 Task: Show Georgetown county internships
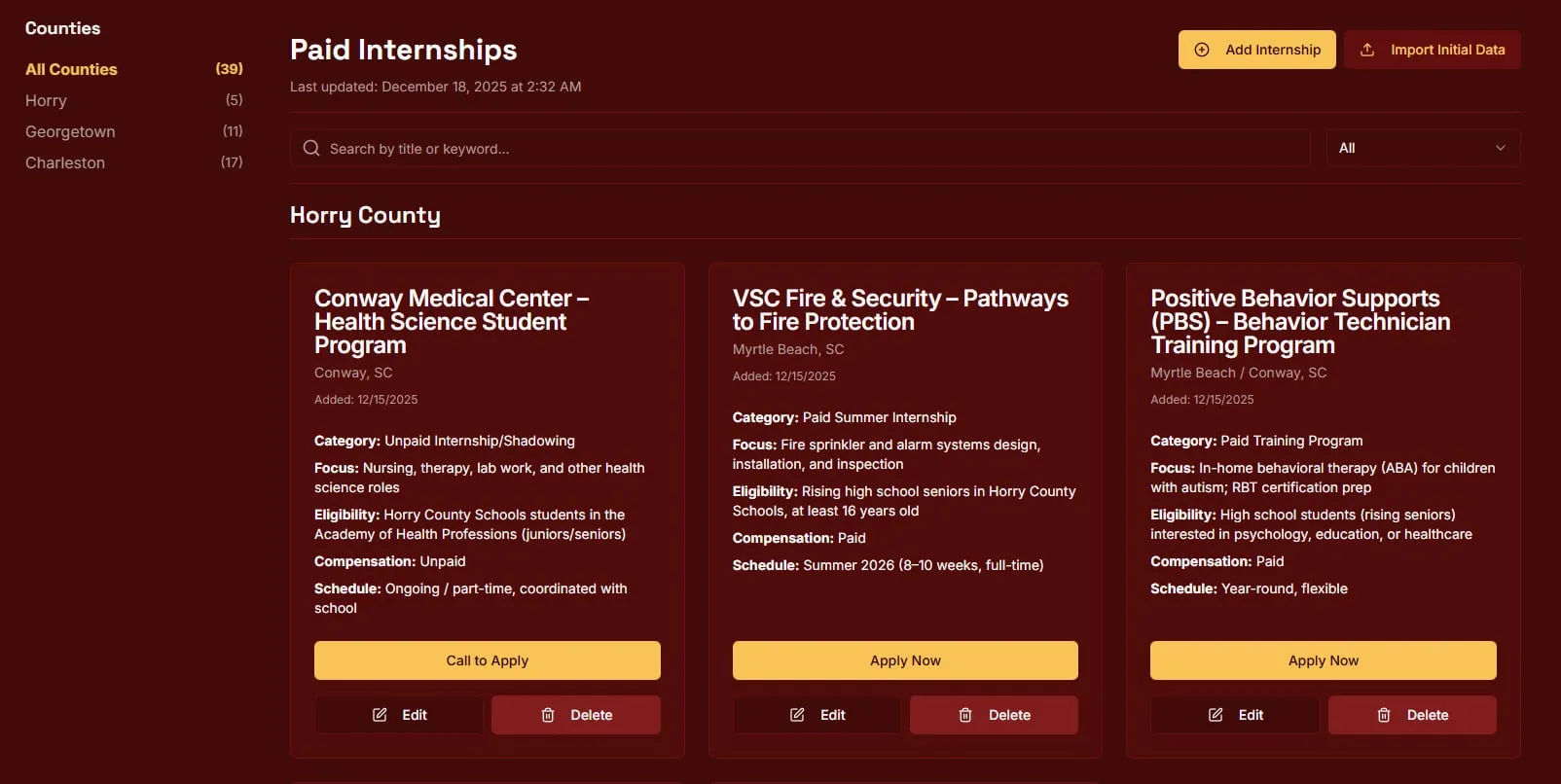pos(70,131)
